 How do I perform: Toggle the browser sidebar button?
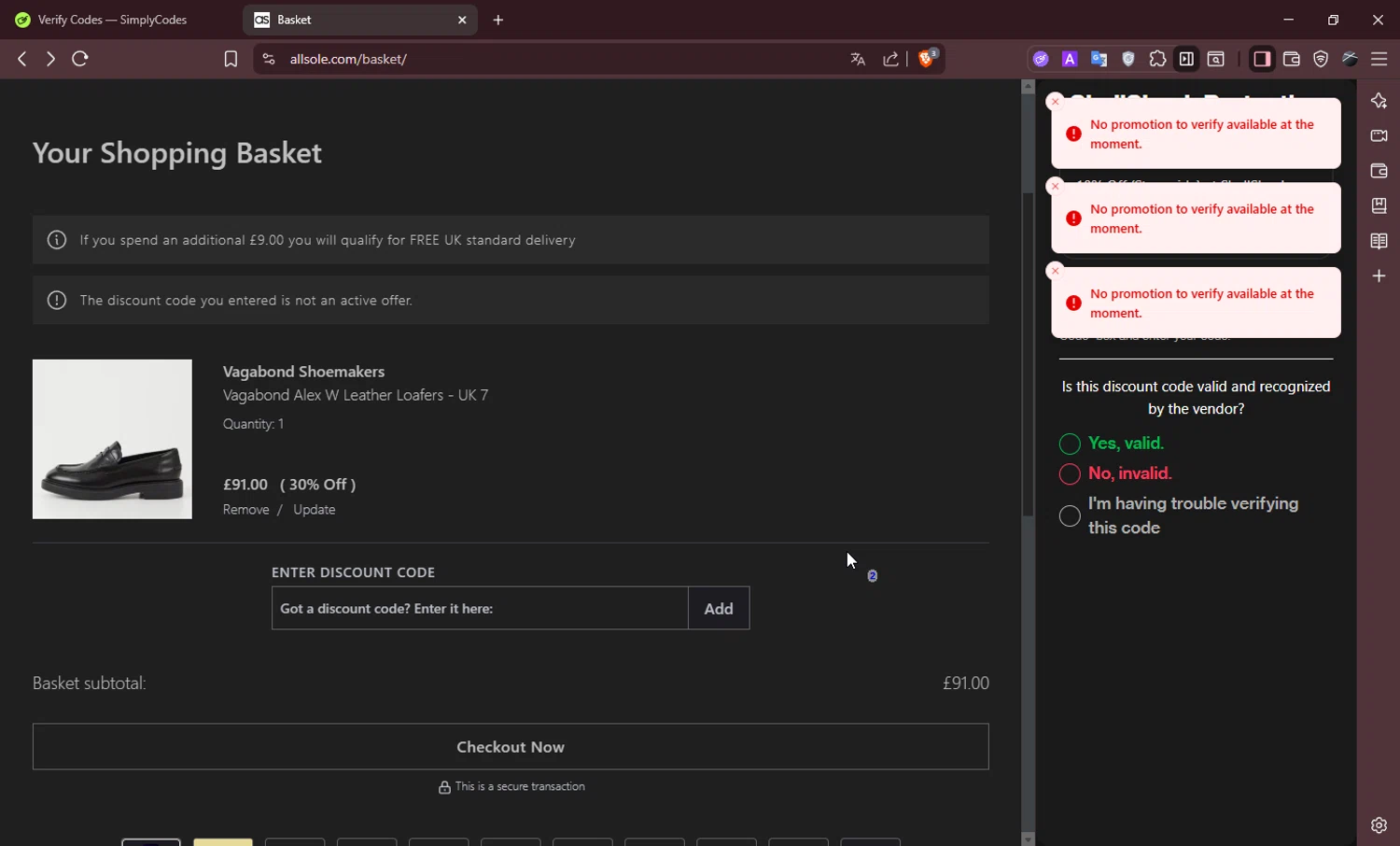1262,59
